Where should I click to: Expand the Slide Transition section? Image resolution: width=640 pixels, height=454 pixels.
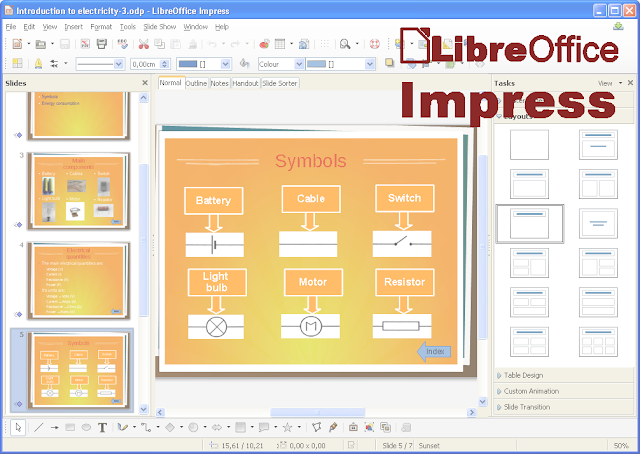(x=527, y=407)
